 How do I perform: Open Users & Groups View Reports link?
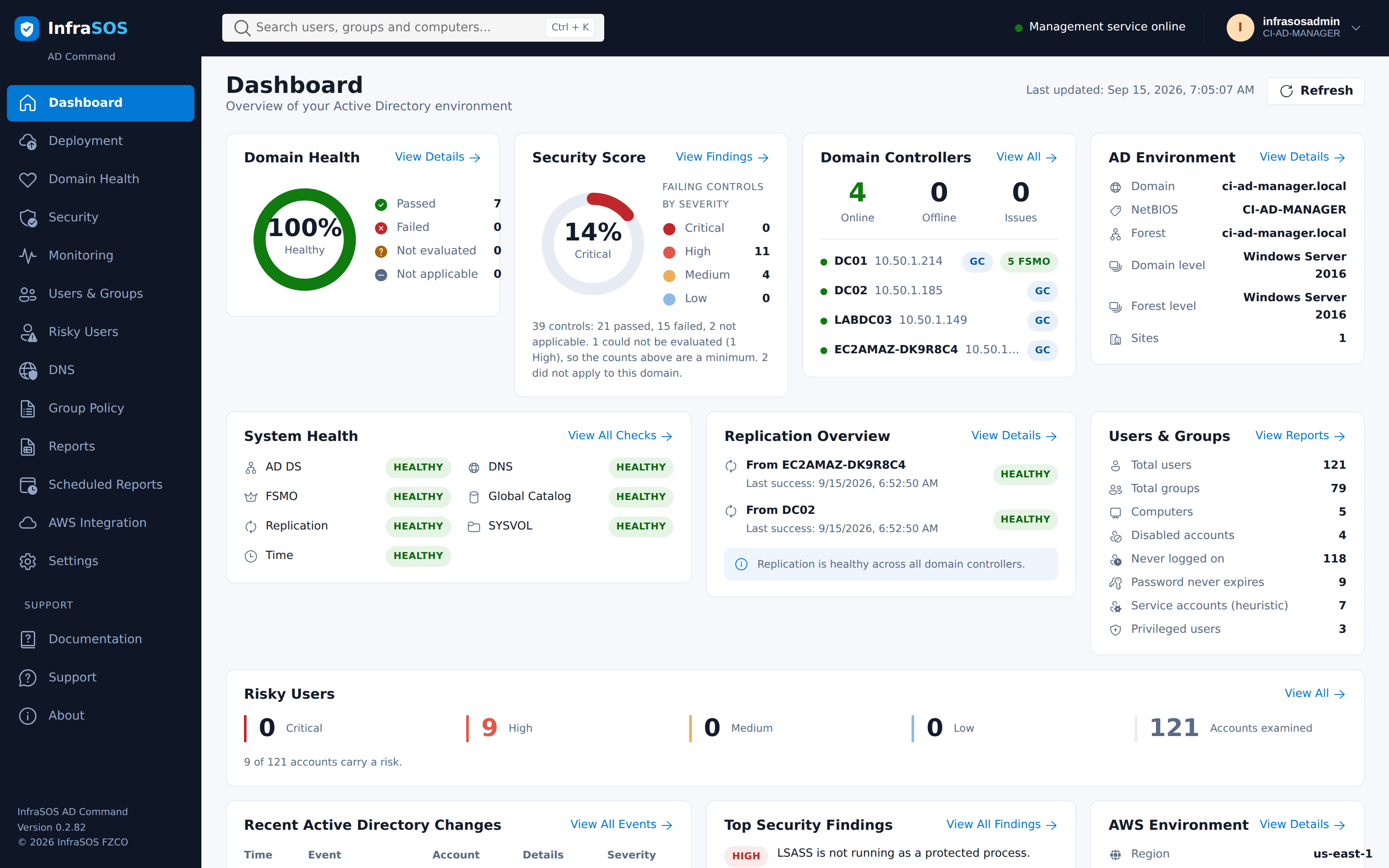(1300, 436)
